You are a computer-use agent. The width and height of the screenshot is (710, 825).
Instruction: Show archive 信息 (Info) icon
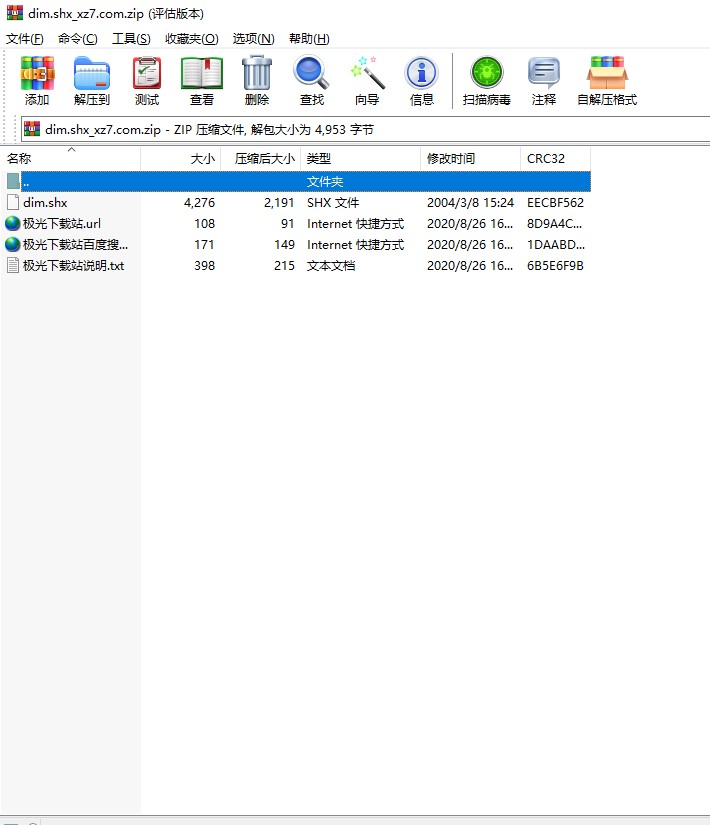click(422, 80)
